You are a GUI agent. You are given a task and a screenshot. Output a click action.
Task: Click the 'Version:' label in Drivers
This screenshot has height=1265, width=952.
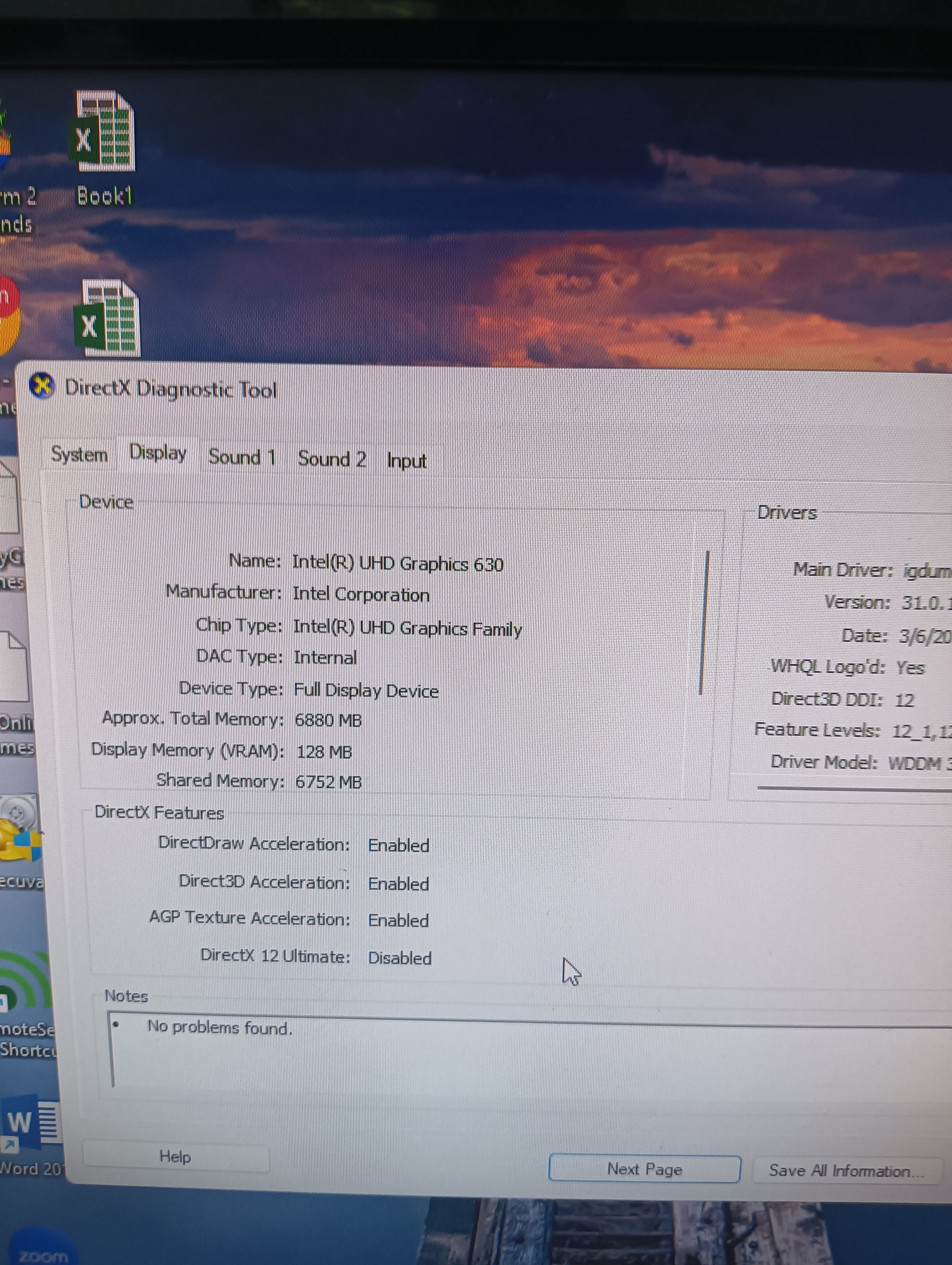[x=857, y=602]
